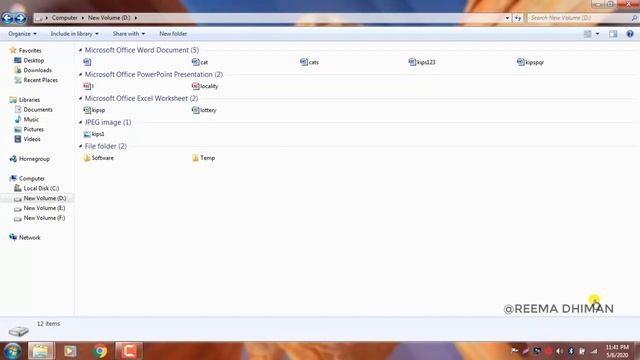
Task: Open Network in the navigation pane
Action: [x=24, y=238]
